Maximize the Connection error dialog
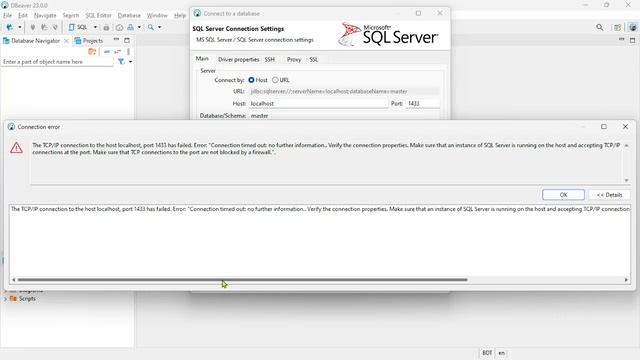 (604, 127)
